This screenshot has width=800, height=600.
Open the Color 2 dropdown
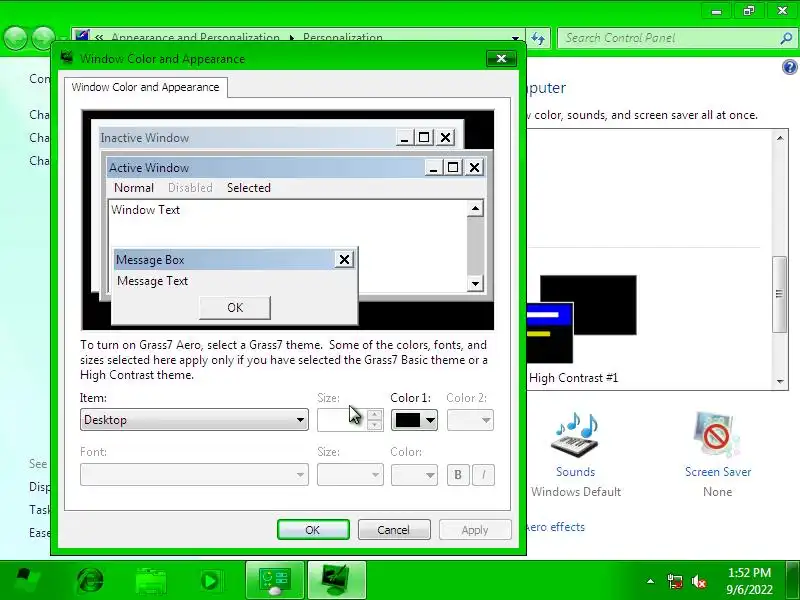pyautogui.click(x=470, y=420)
